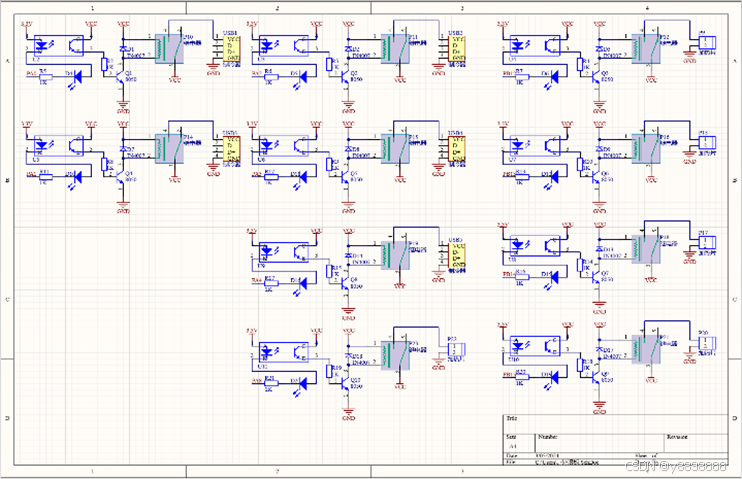Screen dimensions: 742x479
Task: Select the P17 two-pin connector
Action: click(x=707, y=243)
